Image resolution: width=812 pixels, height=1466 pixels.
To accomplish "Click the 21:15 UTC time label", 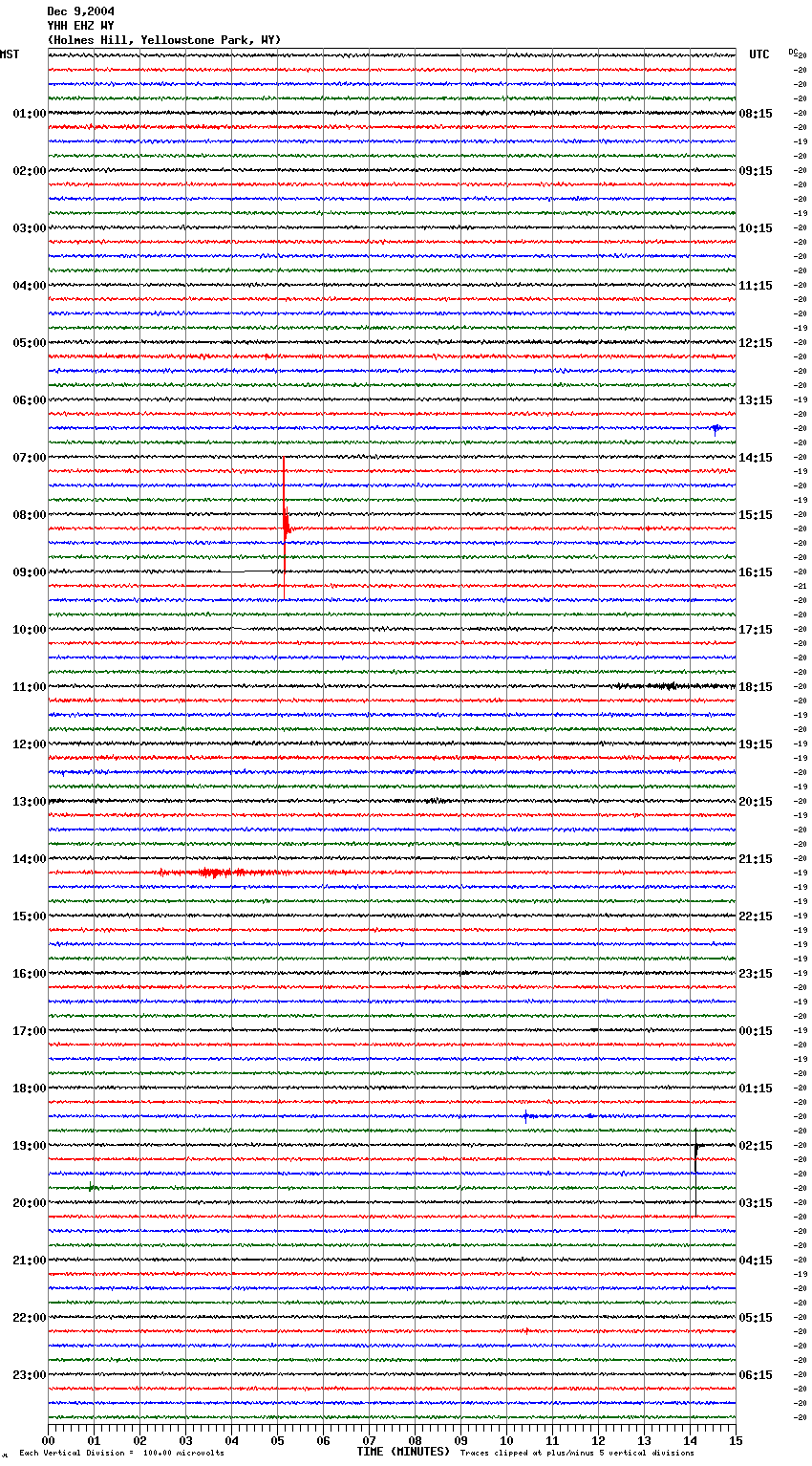I will 756,859.
